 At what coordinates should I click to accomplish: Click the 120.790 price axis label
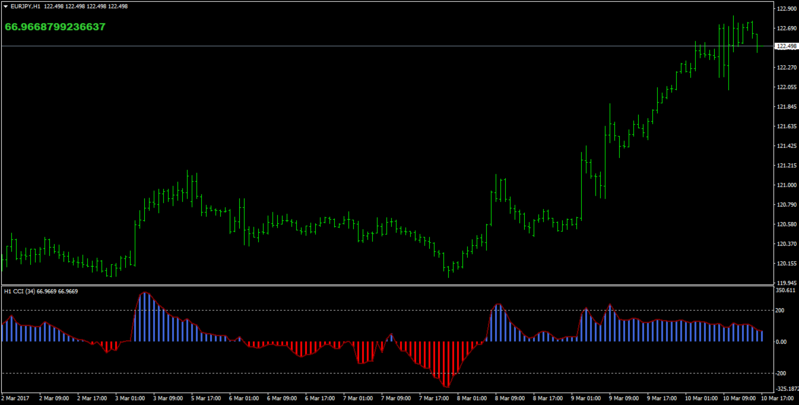point(787,205)
